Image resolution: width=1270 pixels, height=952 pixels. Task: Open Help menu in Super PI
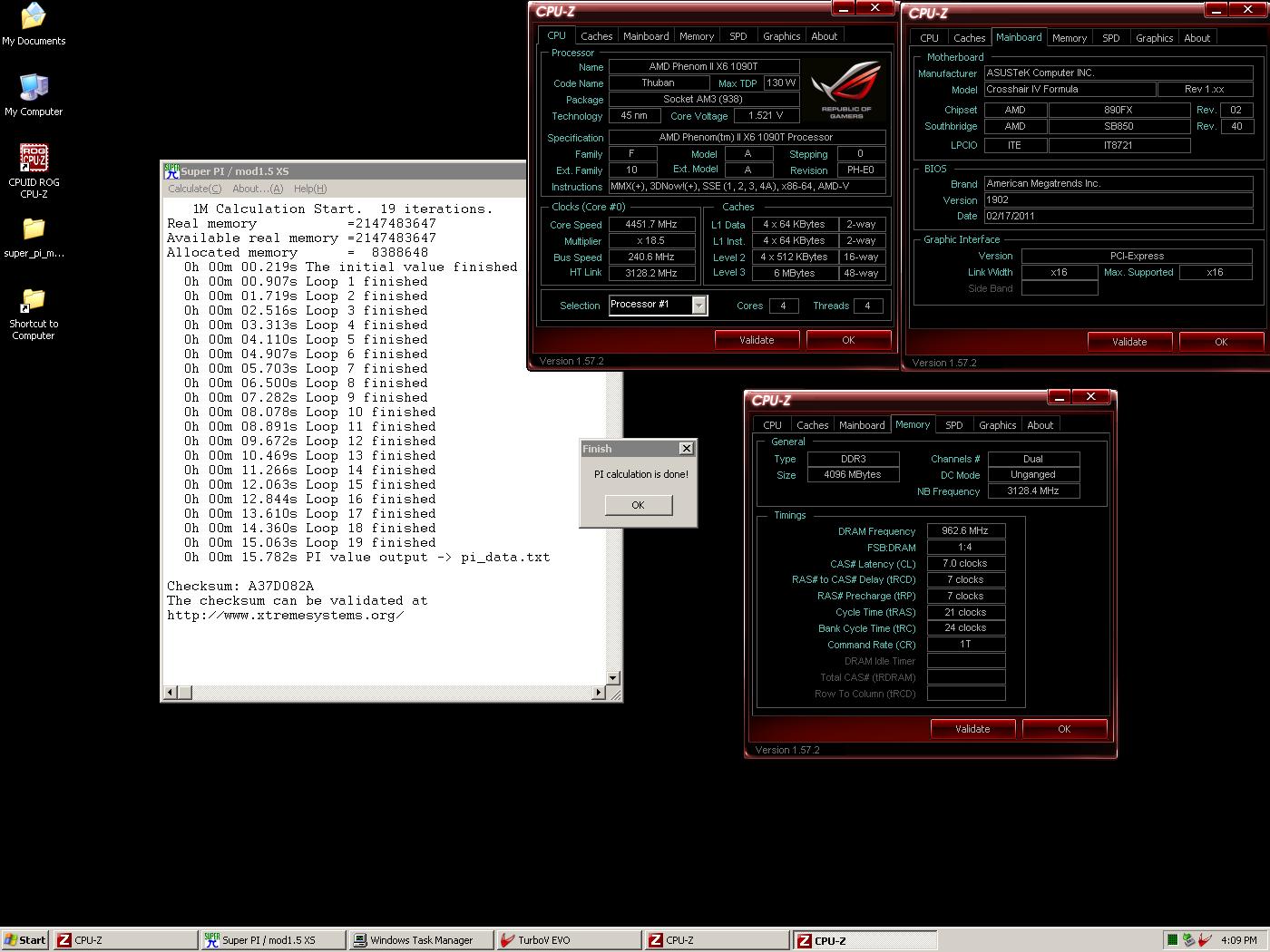[x=309, y=189]
